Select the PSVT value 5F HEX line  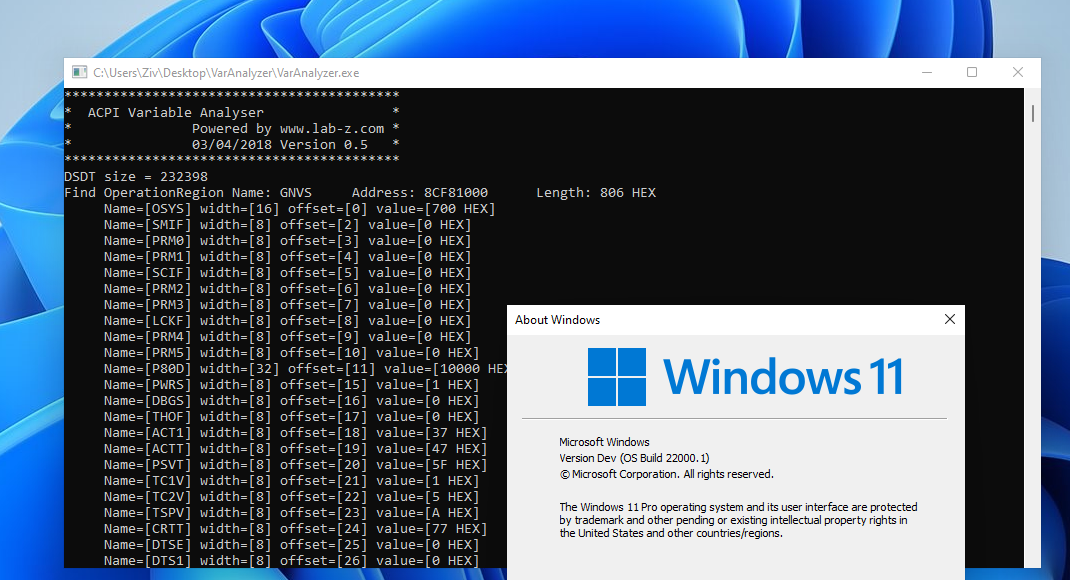point(295,465)
